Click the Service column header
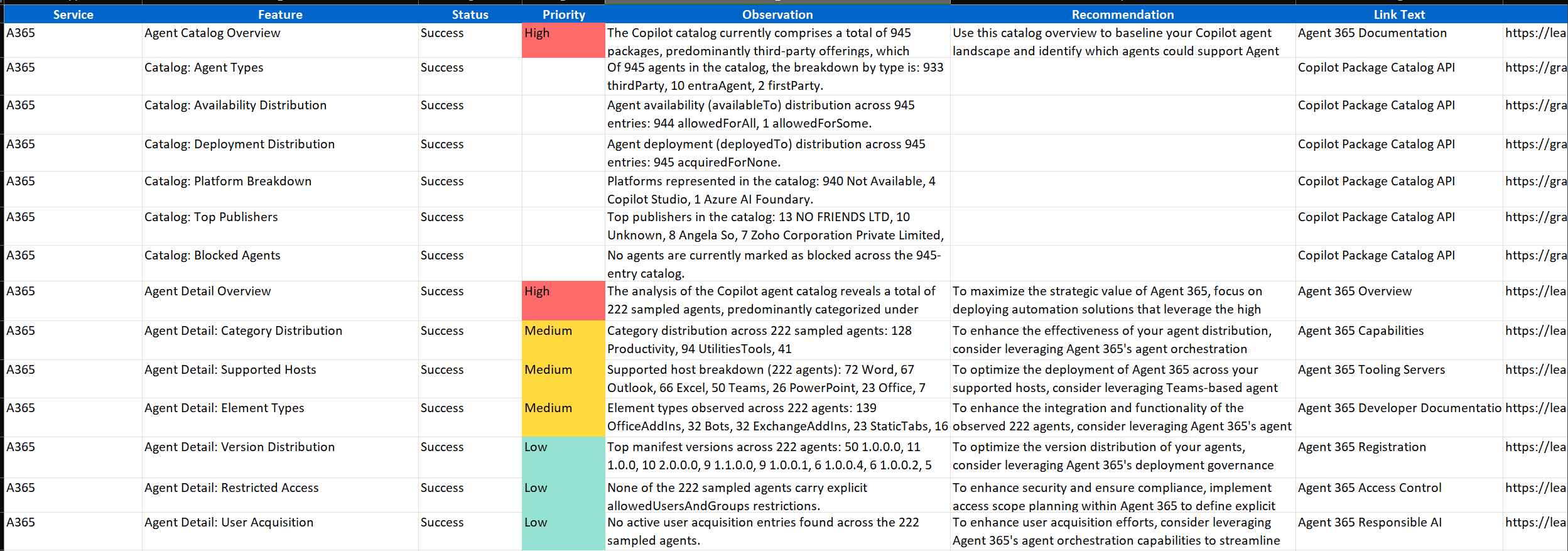The image size is (1568, 551). tap(73, 14)
